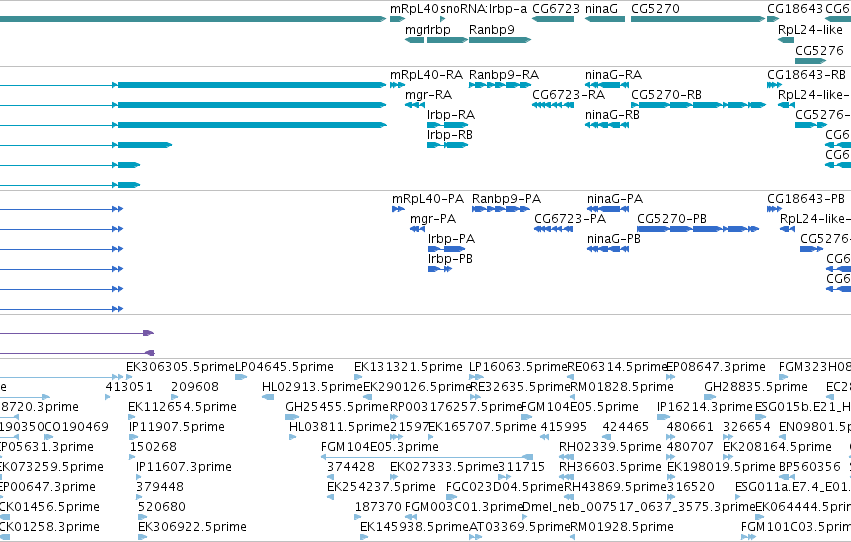Select the CG6723-PA protein label
Viewport: 851px width, 542px height.
coord(570,219)
